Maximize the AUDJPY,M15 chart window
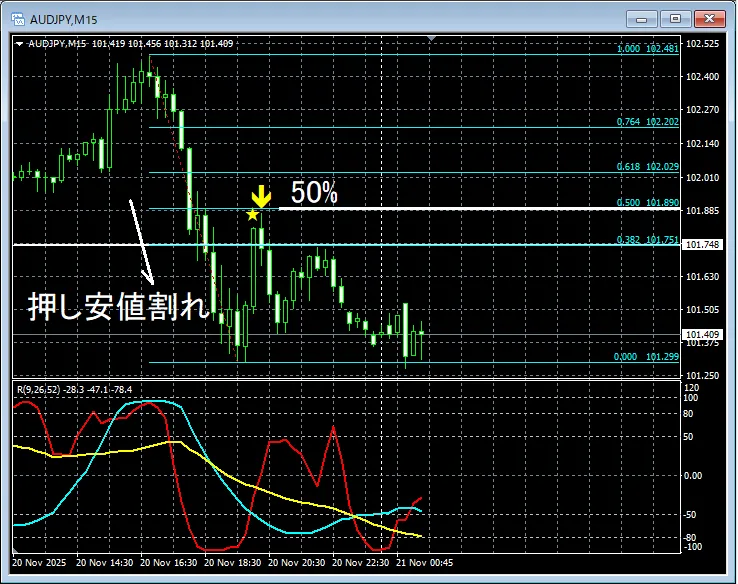 [x=675, y=19]
